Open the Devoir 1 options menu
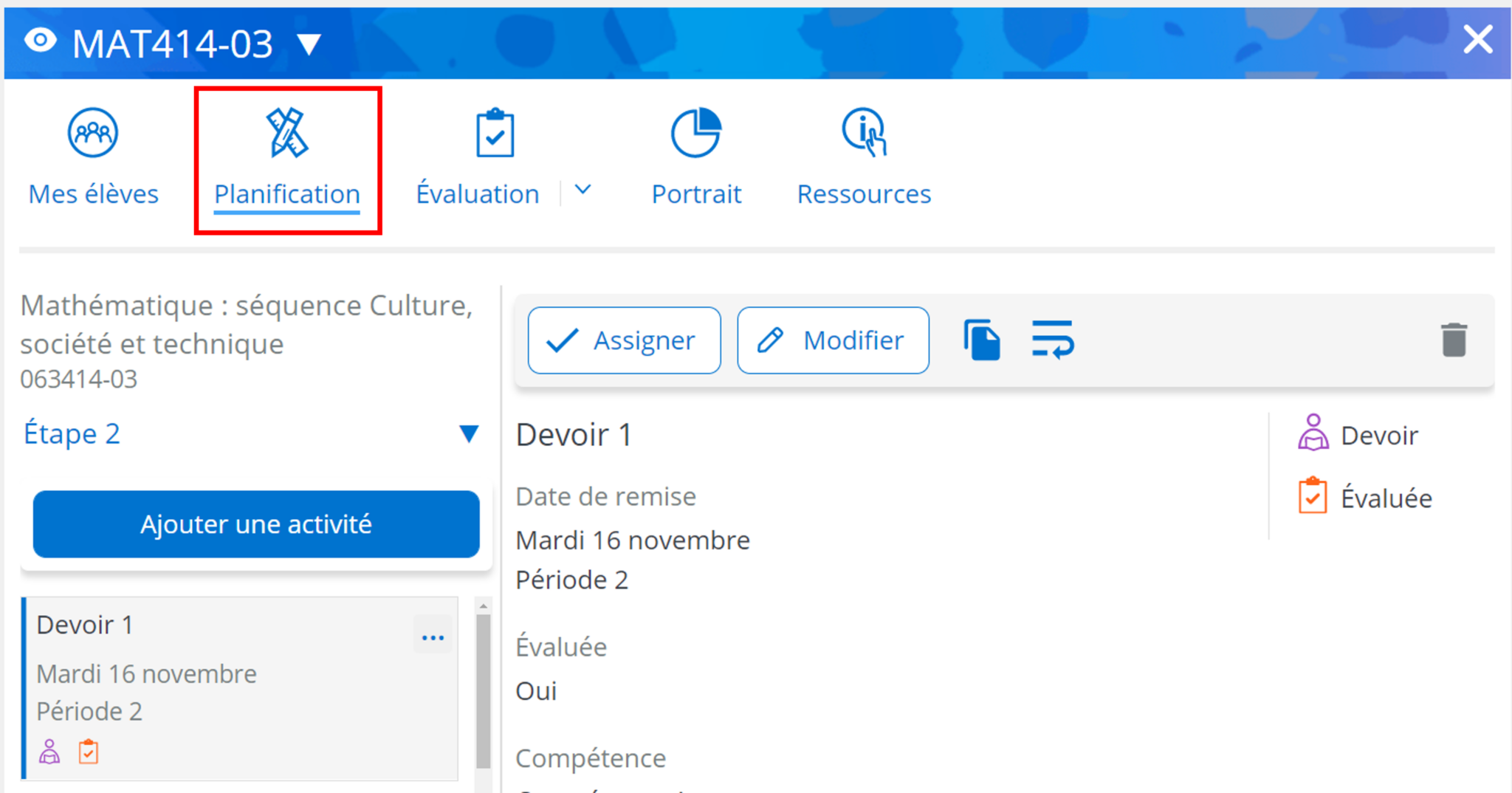The width and height of the screenshot is (1512, 793). point(433,636)
